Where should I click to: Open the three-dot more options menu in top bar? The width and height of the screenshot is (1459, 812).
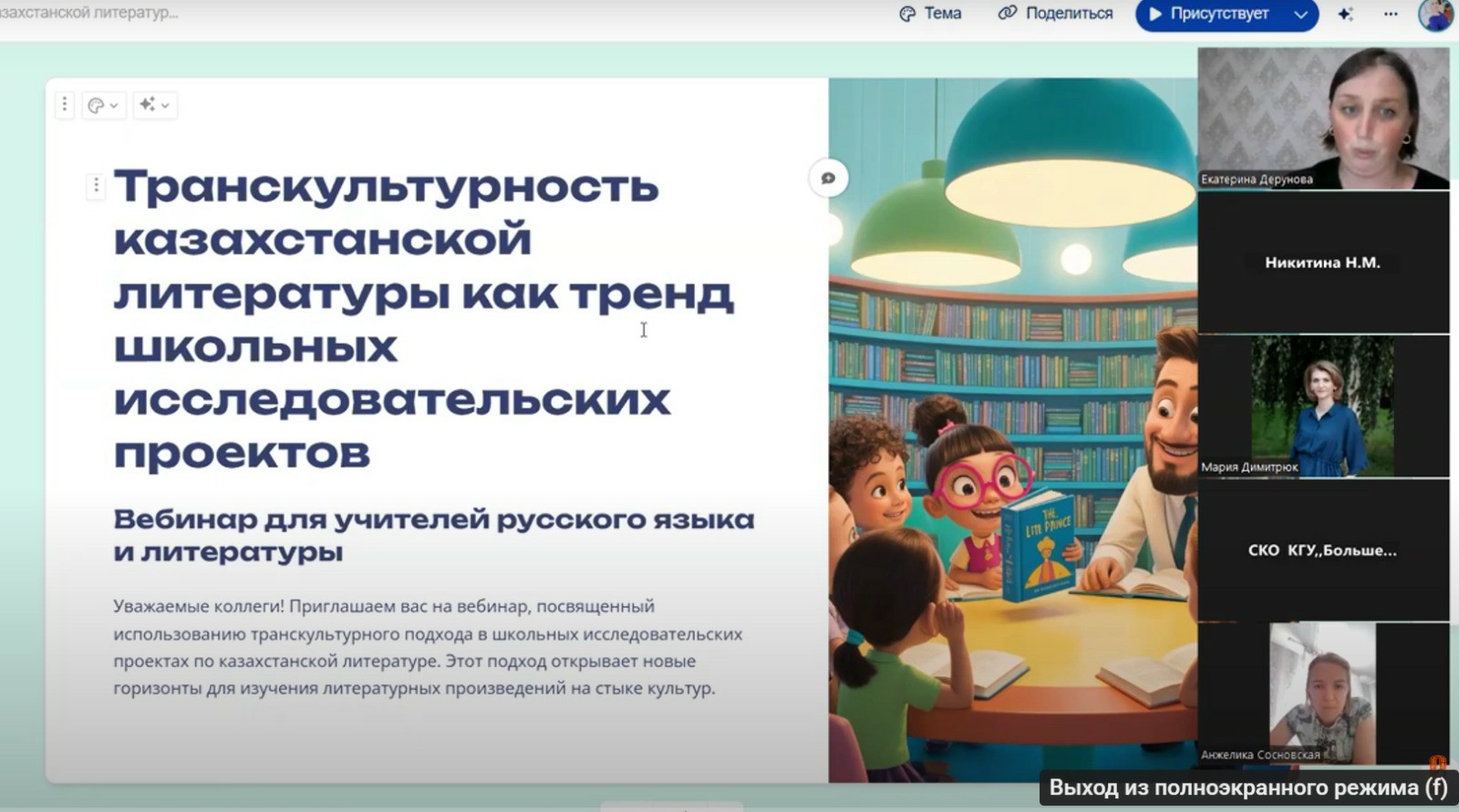pyautogui.click(x=1391, y=14)
